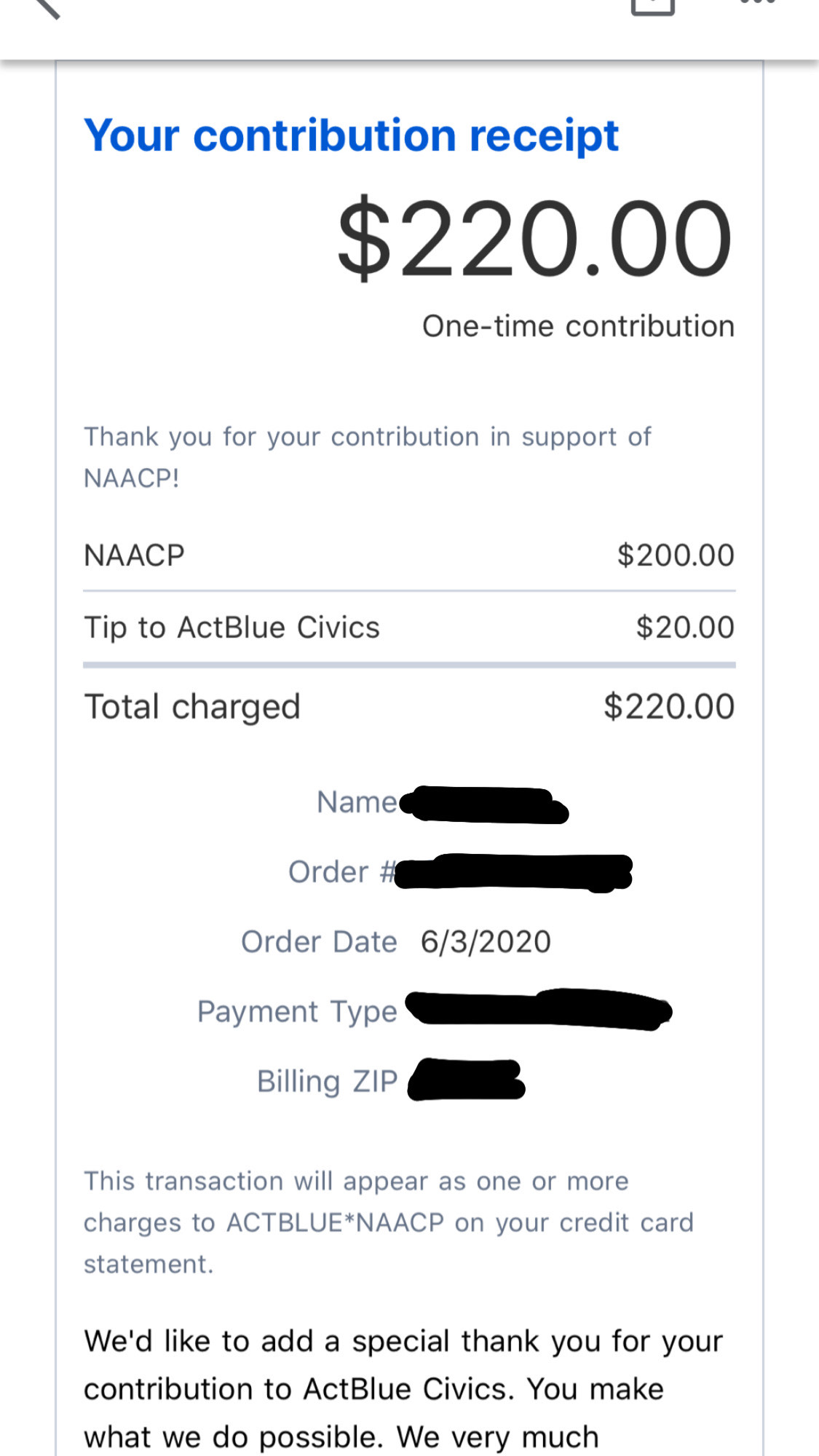Viewport: 819px width, 1456px height.
Task: Tap the large $220.00 amount
Action: click(x=534, y=239)
